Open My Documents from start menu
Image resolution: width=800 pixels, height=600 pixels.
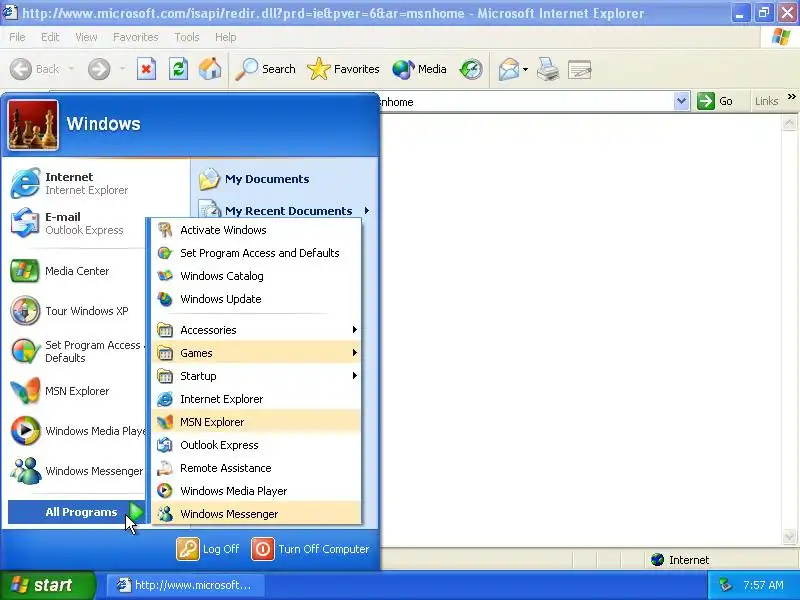285,179
